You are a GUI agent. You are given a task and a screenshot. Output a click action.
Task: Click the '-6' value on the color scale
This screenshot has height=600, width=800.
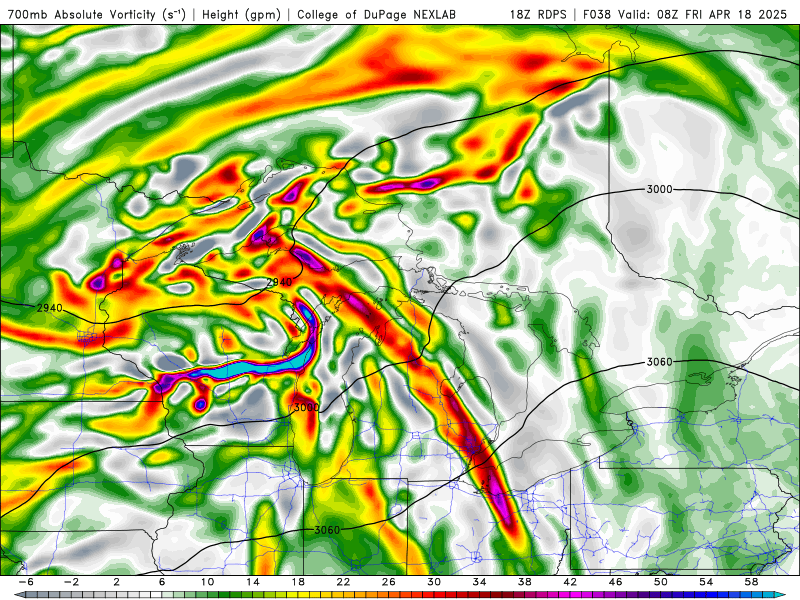click(x=26, y=582)
